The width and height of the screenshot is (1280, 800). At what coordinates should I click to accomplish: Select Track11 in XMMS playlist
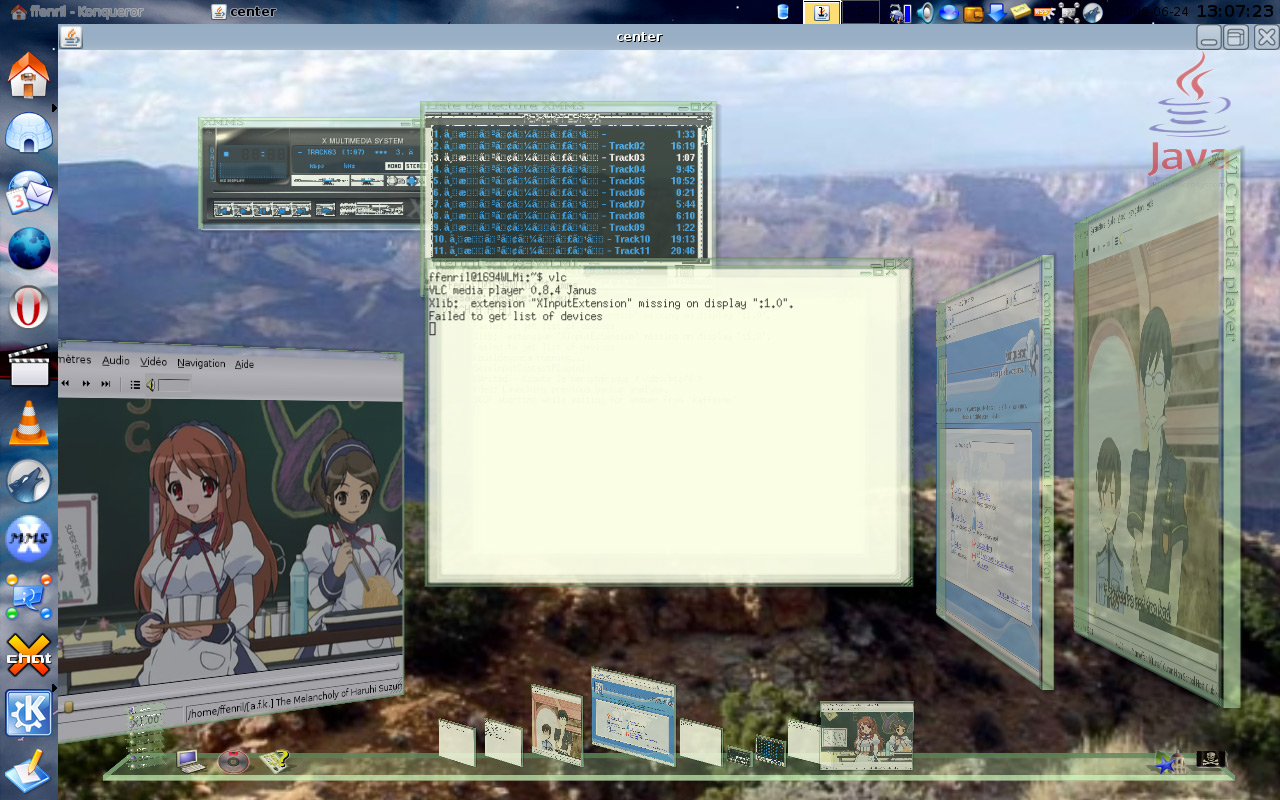click(x=564, y=251)
